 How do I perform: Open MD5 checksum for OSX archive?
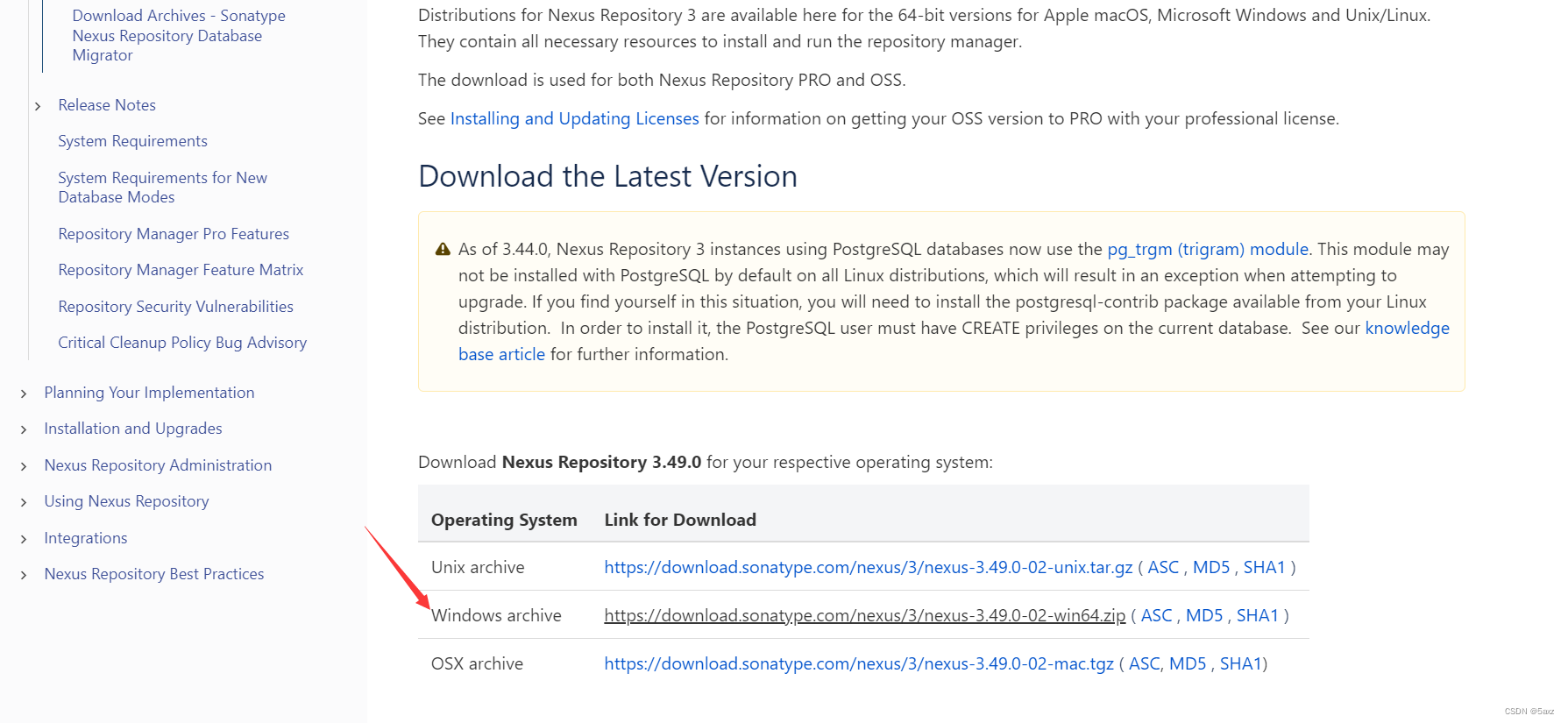pyautogui.click(x=1188, y=663)
